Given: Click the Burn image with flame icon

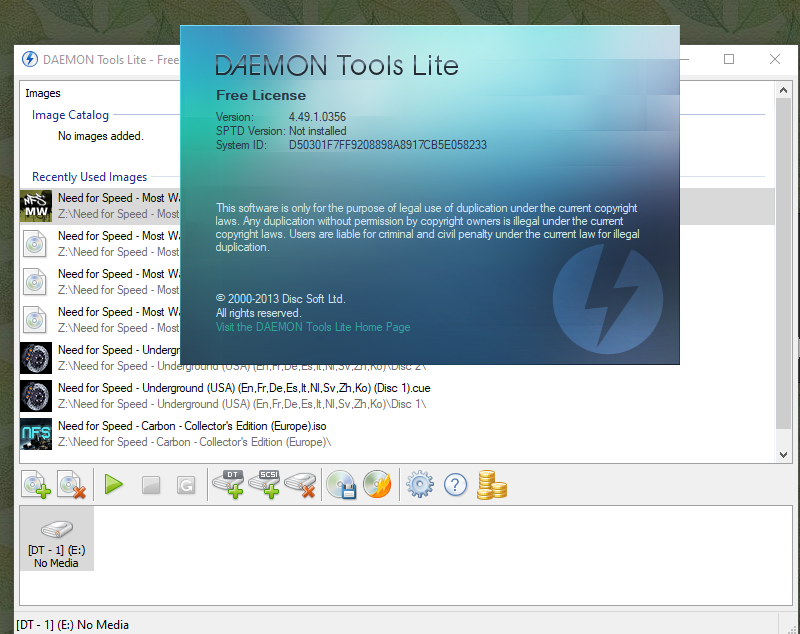Looking at the screenshot, I should point(378,484).
